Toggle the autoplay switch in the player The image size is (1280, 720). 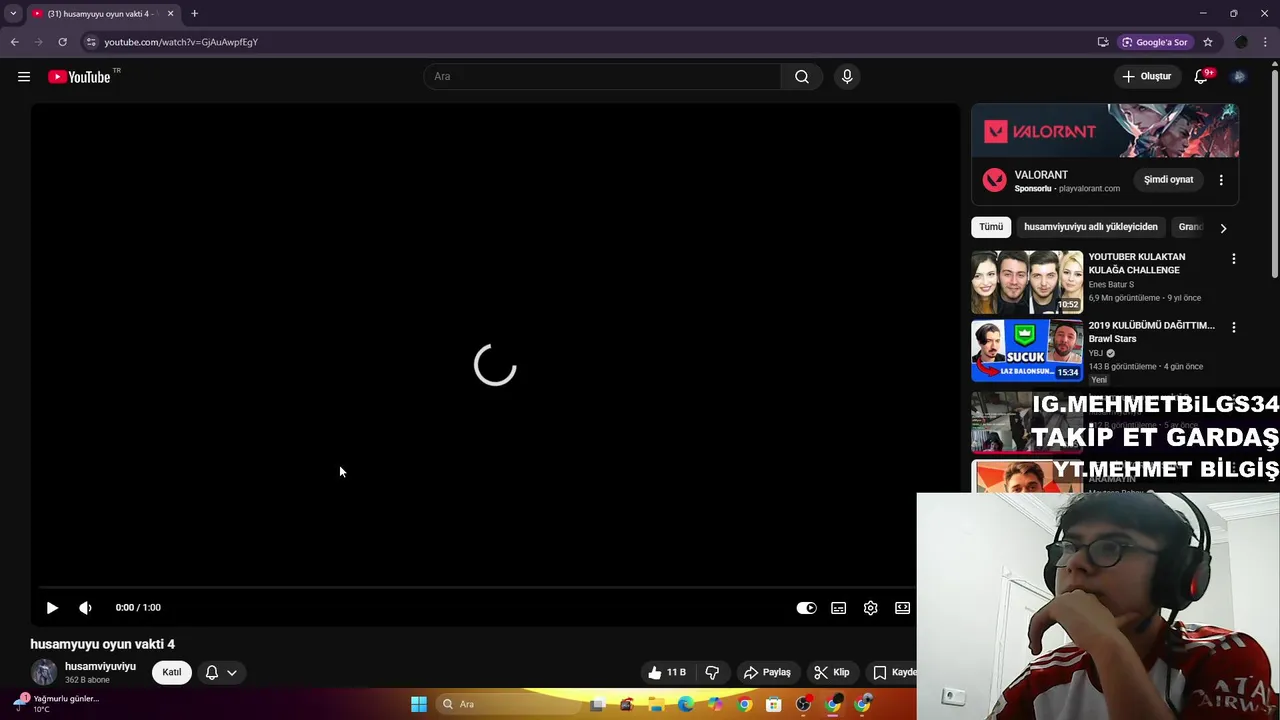(806, 608)
